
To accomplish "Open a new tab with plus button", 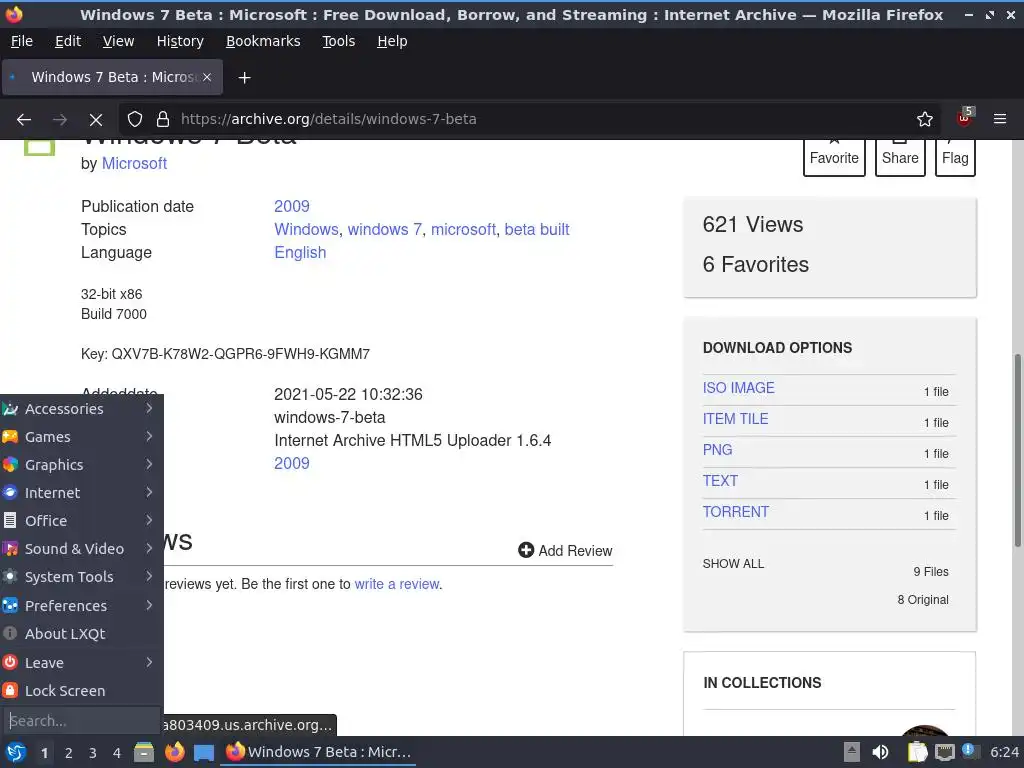I will 244,78.
